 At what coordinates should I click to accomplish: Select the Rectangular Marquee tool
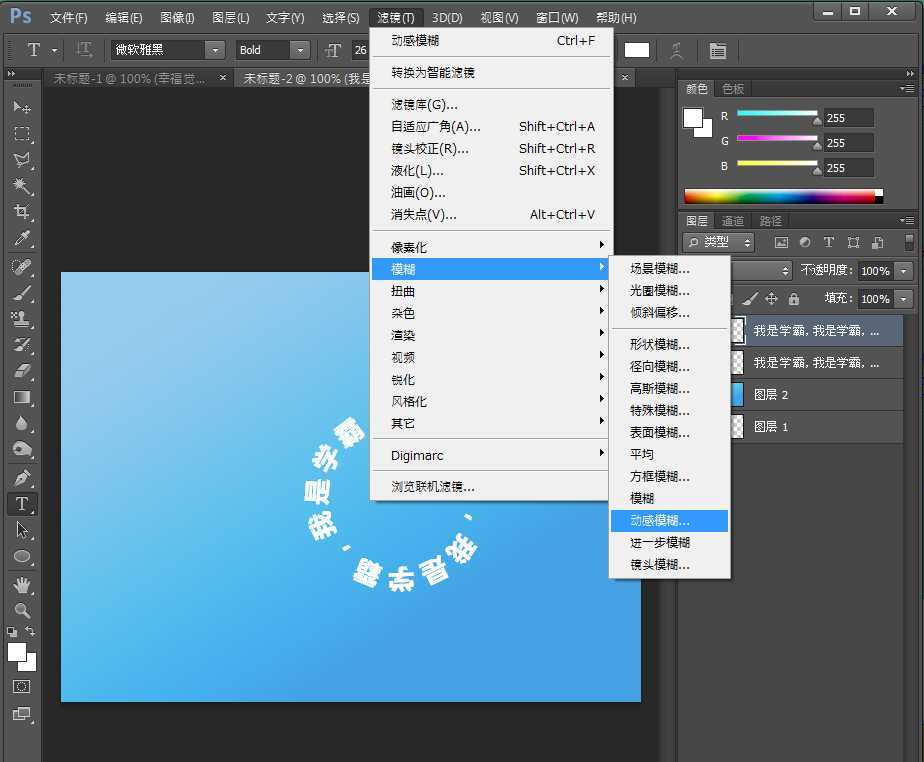tap(22, 133)
